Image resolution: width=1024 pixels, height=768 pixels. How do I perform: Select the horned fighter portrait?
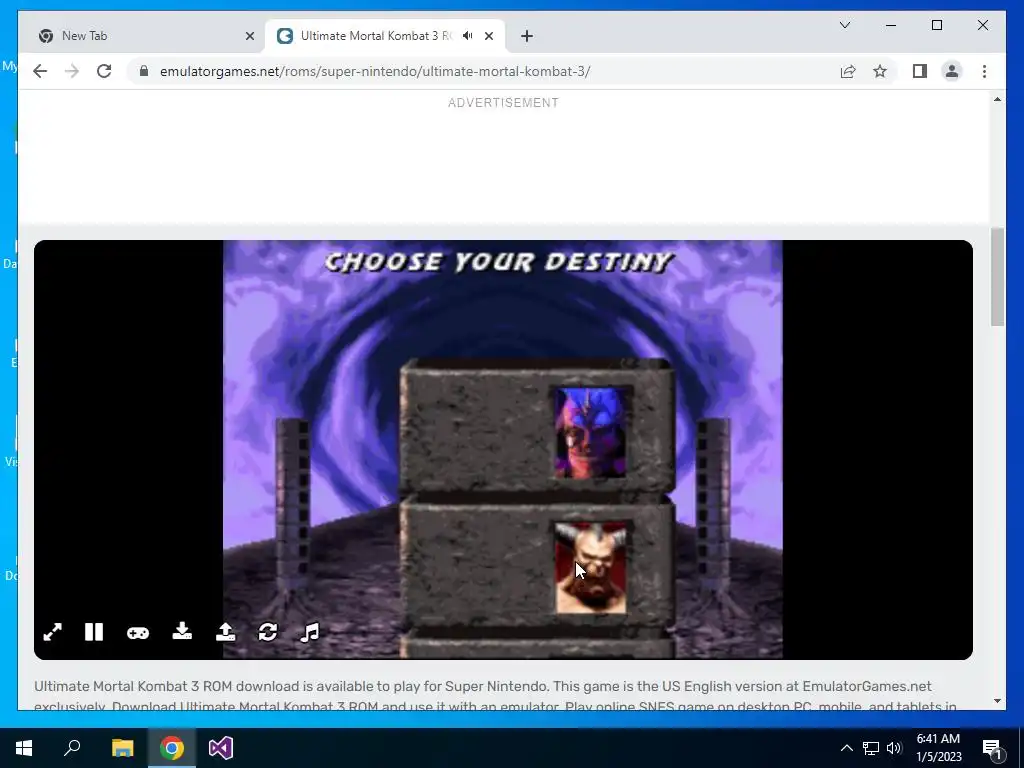(590, 568)
